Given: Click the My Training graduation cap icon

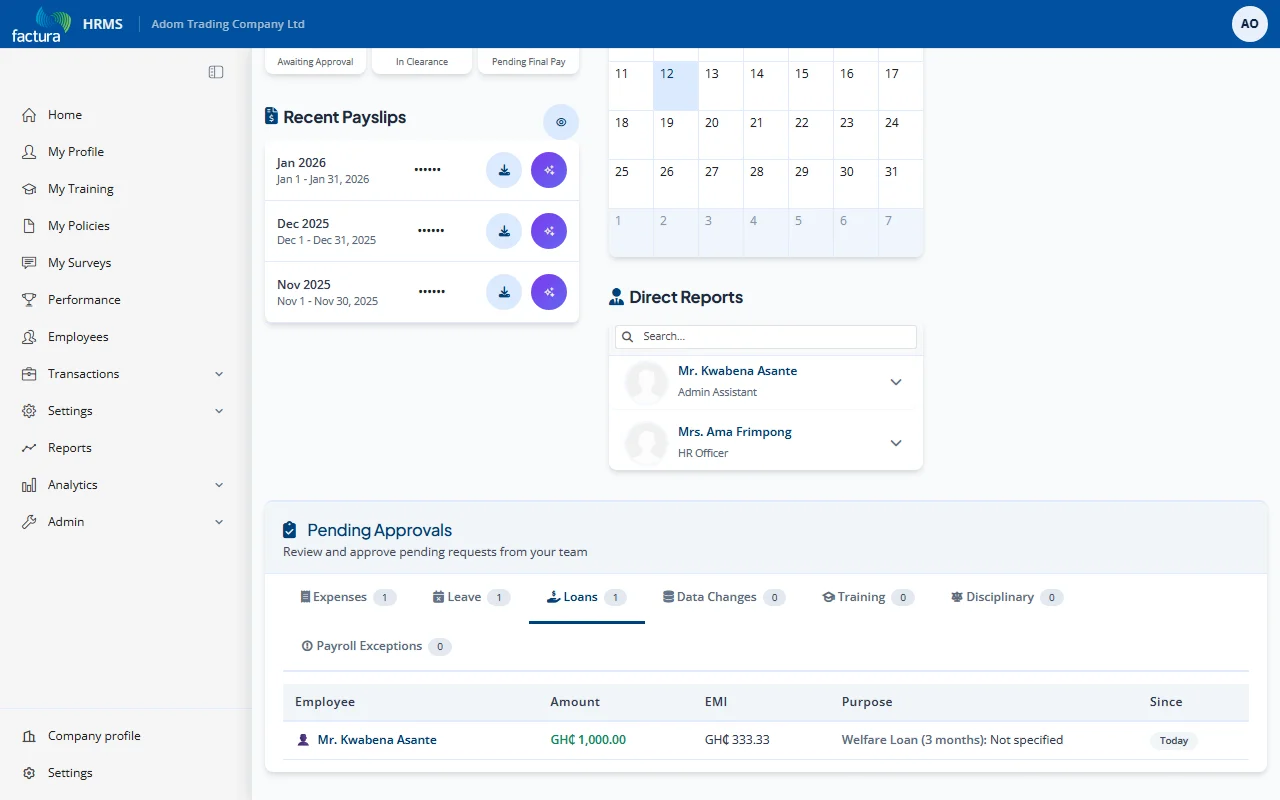Looking at the screenshot, I should coord(29,189).
